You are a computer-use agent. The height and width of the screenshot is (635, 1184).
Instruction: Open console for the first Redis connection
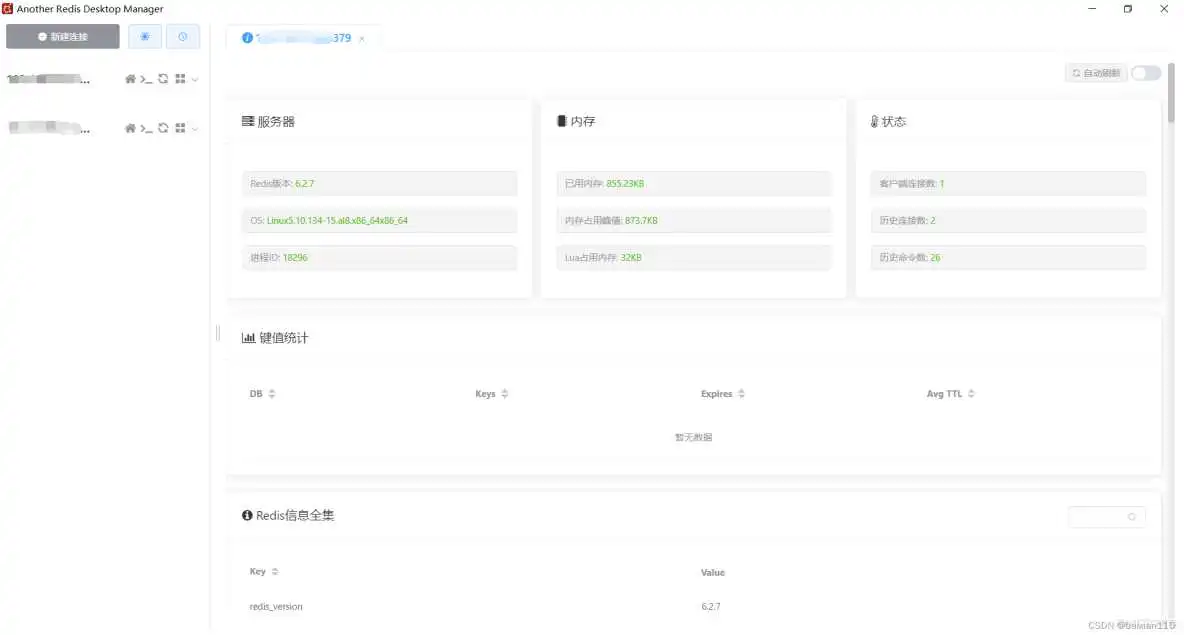[x=147, y=78]
